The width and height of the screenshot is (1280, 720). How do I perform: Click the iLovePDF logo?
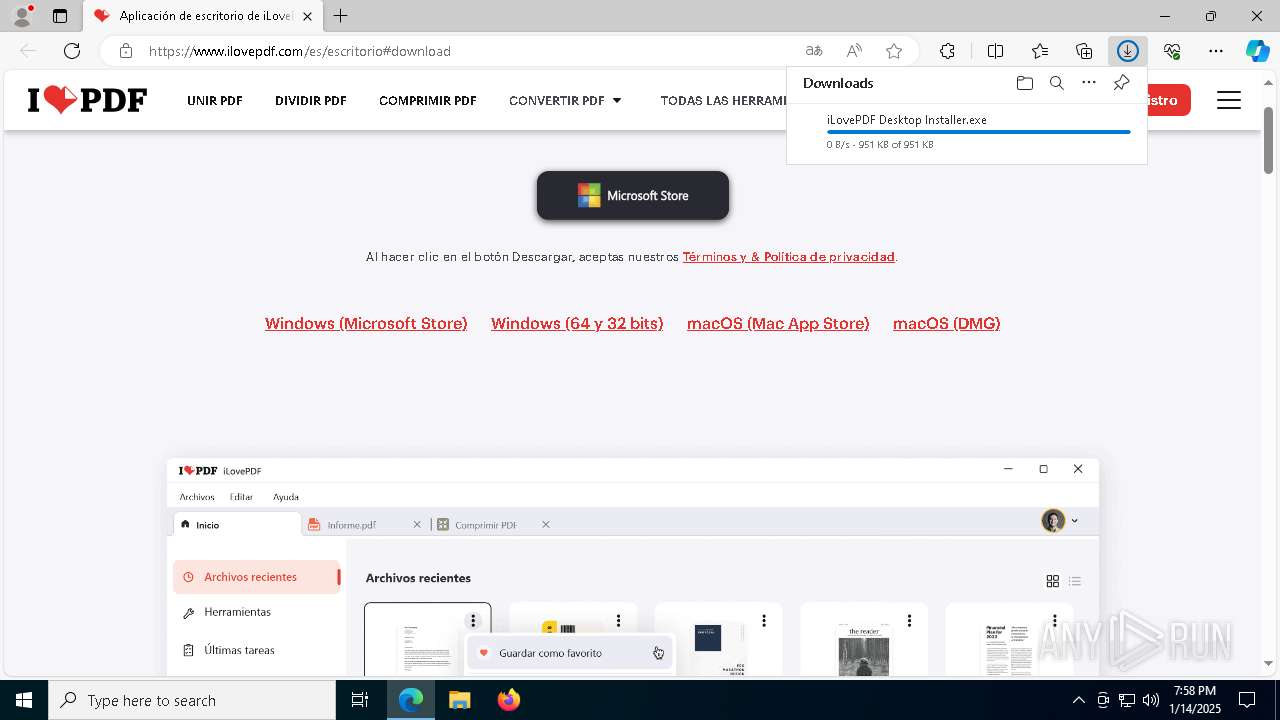(87, 100)
